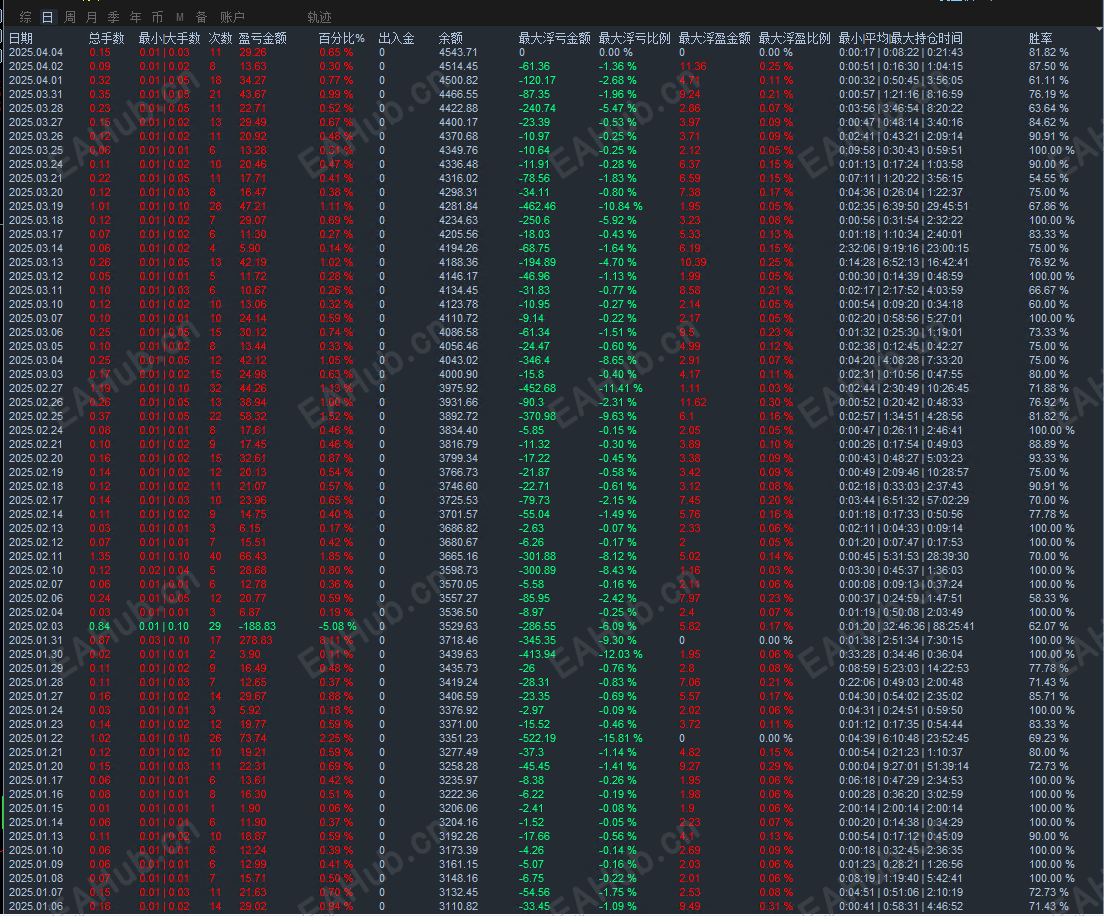Open the M tab

(x=180, y=17)
